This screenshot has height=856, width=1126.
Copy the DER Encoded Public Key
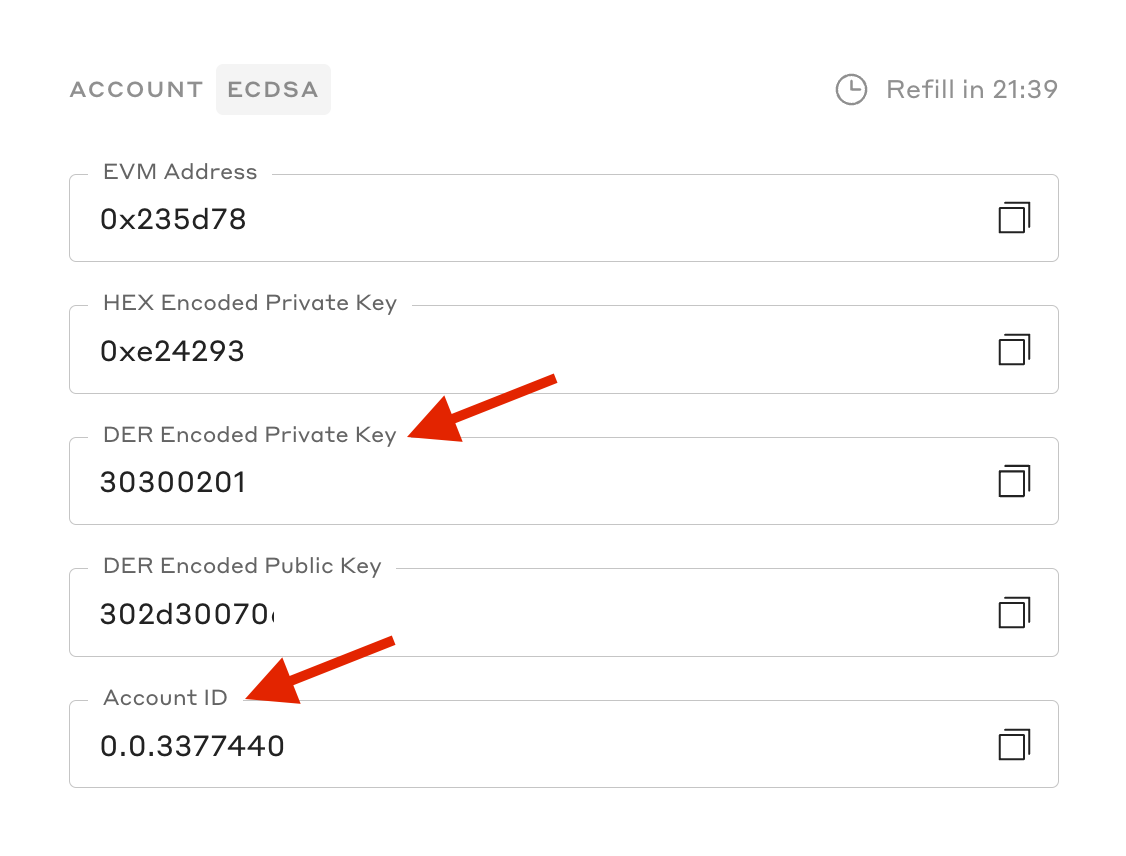(x=1014, y=613)
